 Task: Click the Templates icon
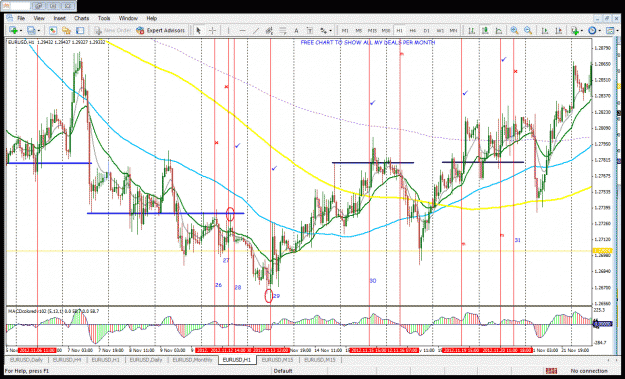[x=610, y=30]
